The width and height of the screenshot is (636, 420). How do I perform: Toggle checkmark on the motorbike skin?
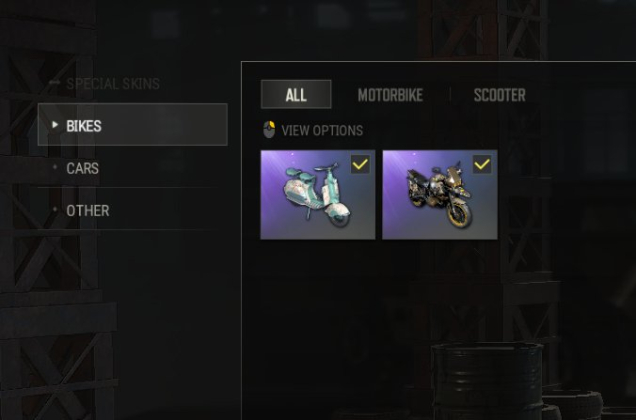point(482,164)
